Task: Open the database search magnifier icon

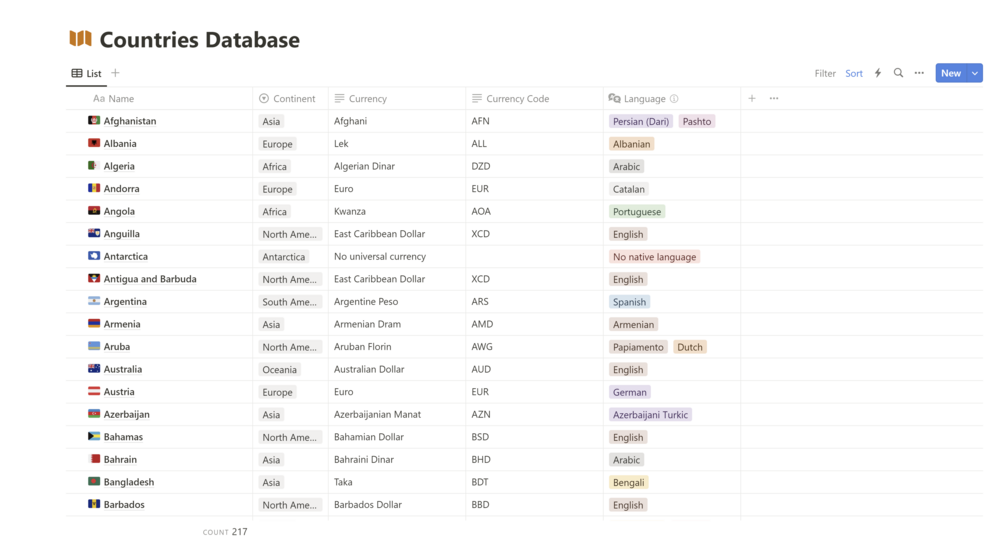Action: [x=898, y=73]
